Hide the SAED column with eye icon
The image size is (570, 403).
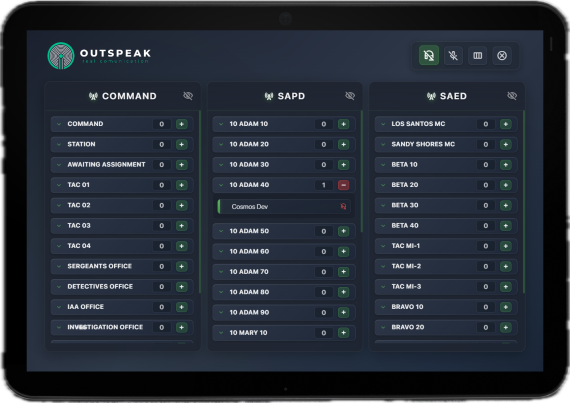pyautogui.click(x=512, y=96)
